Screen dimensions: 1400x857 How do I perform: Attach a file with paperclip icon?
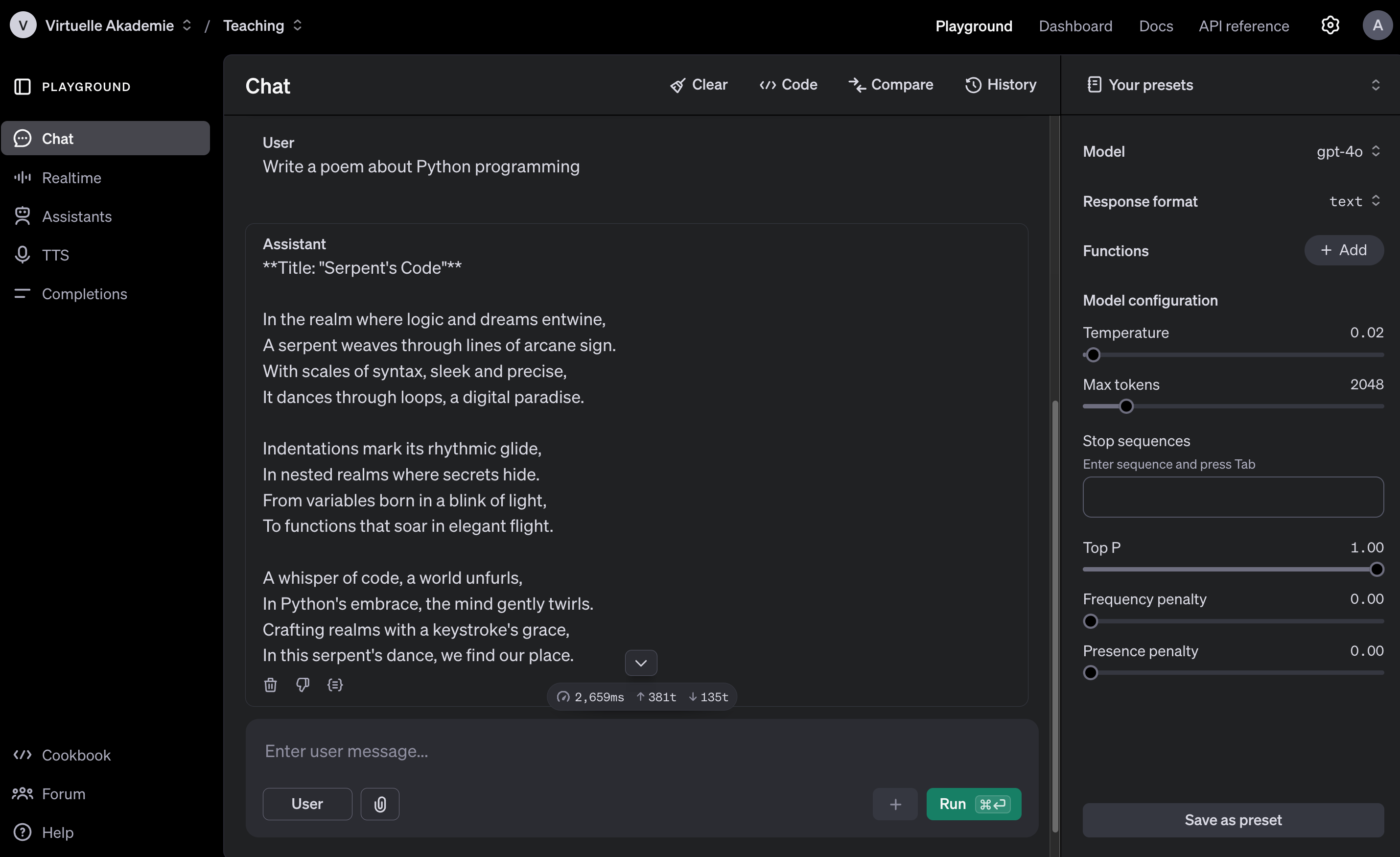(380, 804)
